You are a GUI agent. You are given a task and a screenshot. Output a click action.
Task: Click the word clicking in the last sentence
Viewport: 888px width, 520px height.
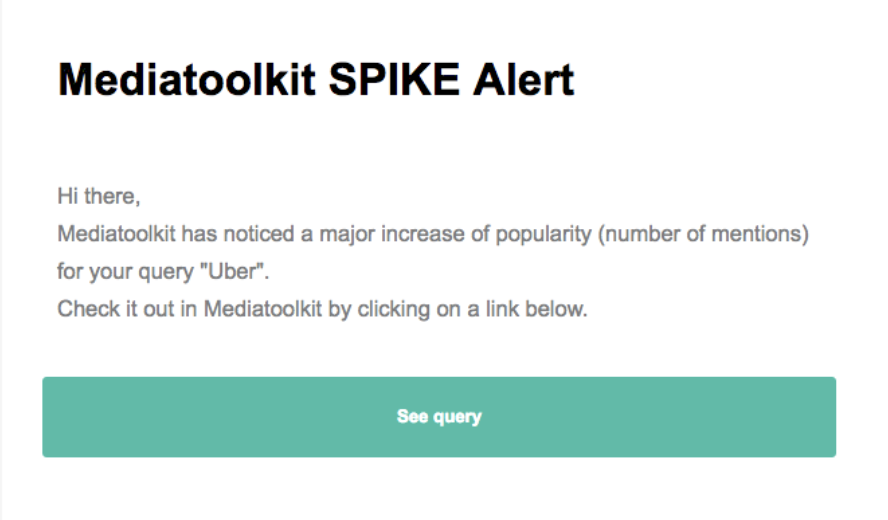pos(394,309)
